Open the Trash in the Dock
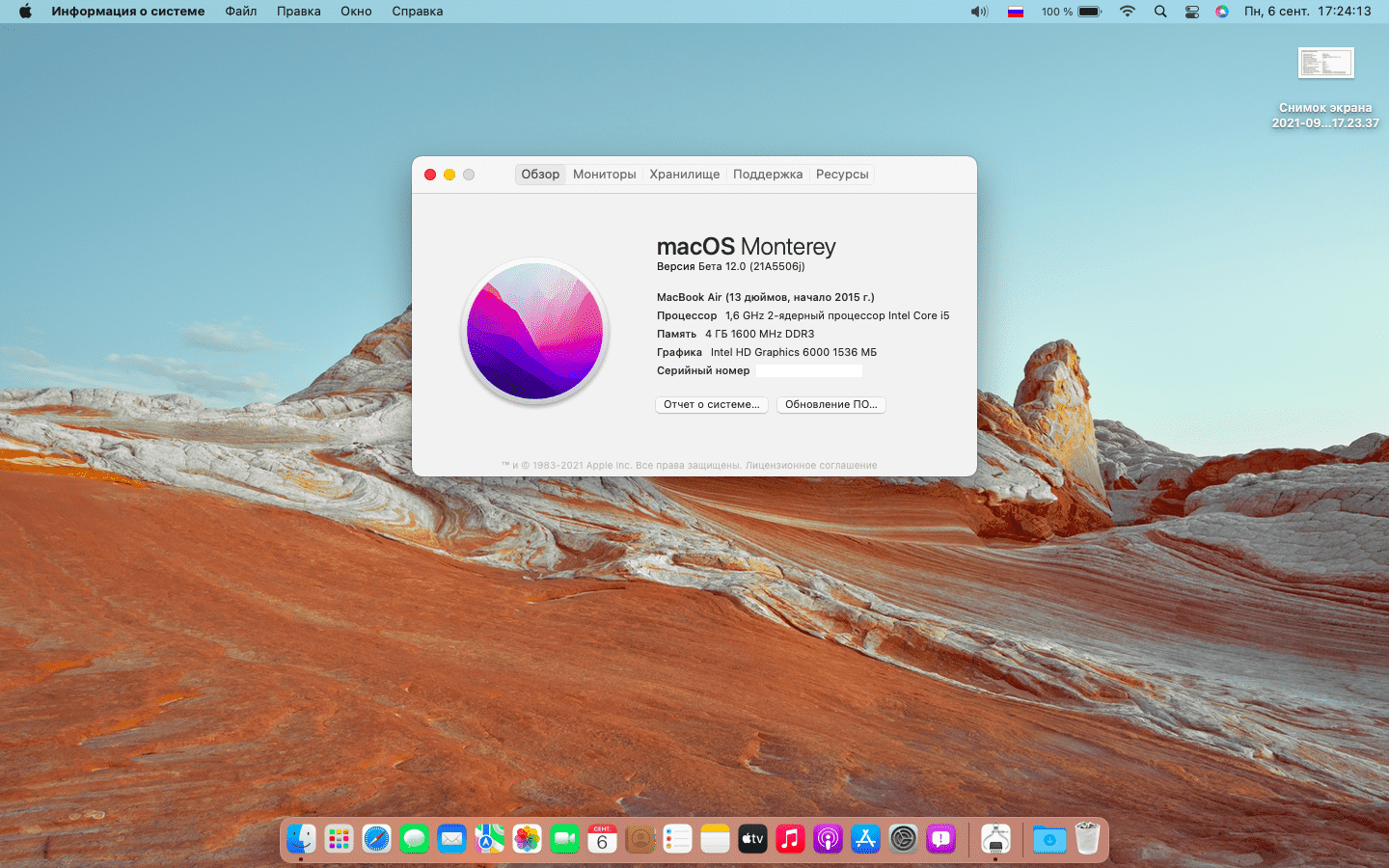This screenshot has height=868, width=1389. point(1087,839)
